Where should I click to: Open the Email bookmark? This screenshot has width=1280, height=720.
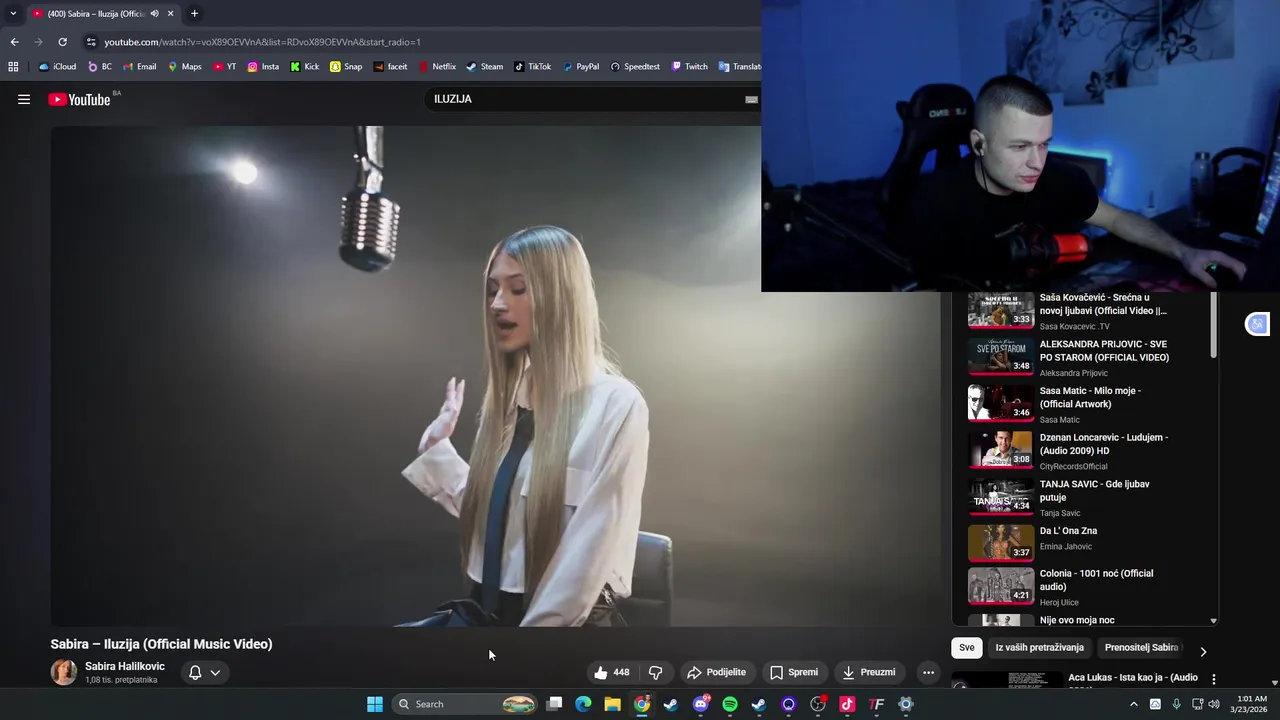[x=140, y=67]
